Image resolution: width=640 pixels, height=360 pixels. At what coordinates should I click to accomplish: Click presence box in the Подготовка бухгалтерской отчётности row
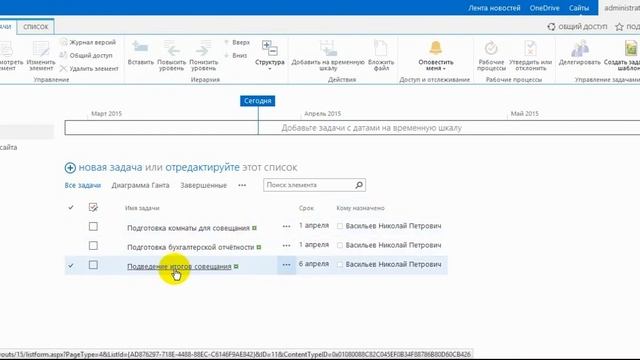coord(340,245)
